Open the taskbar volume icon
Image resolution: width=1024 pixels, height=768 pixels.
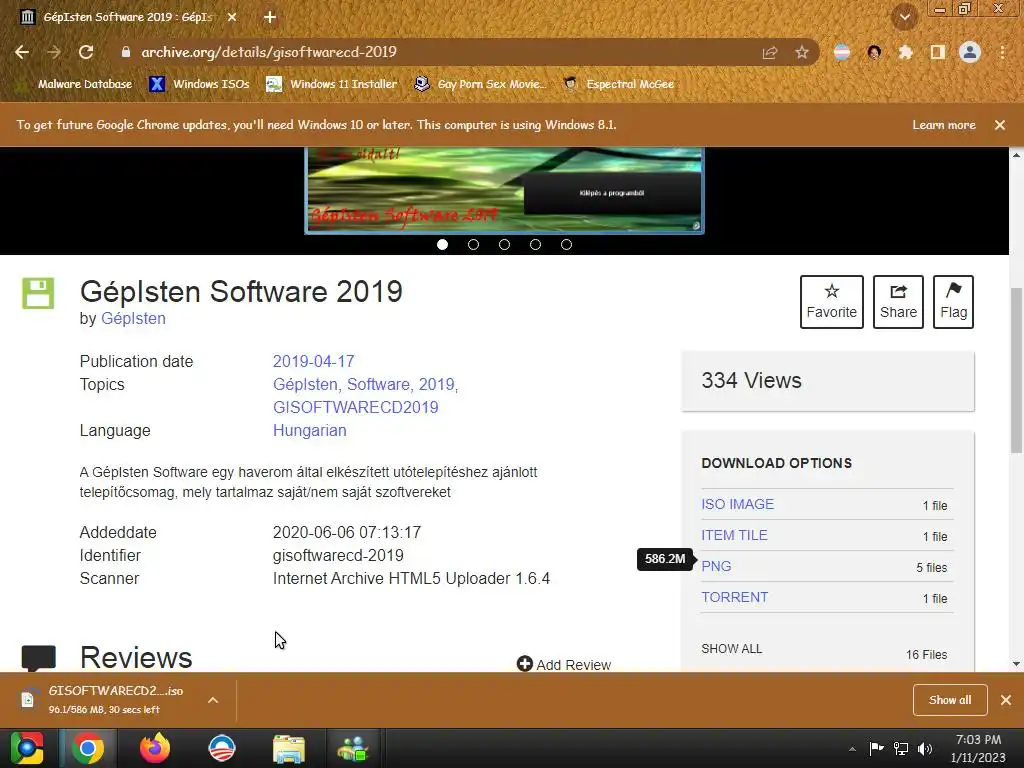pyautogui.click(x=924, y=749)
